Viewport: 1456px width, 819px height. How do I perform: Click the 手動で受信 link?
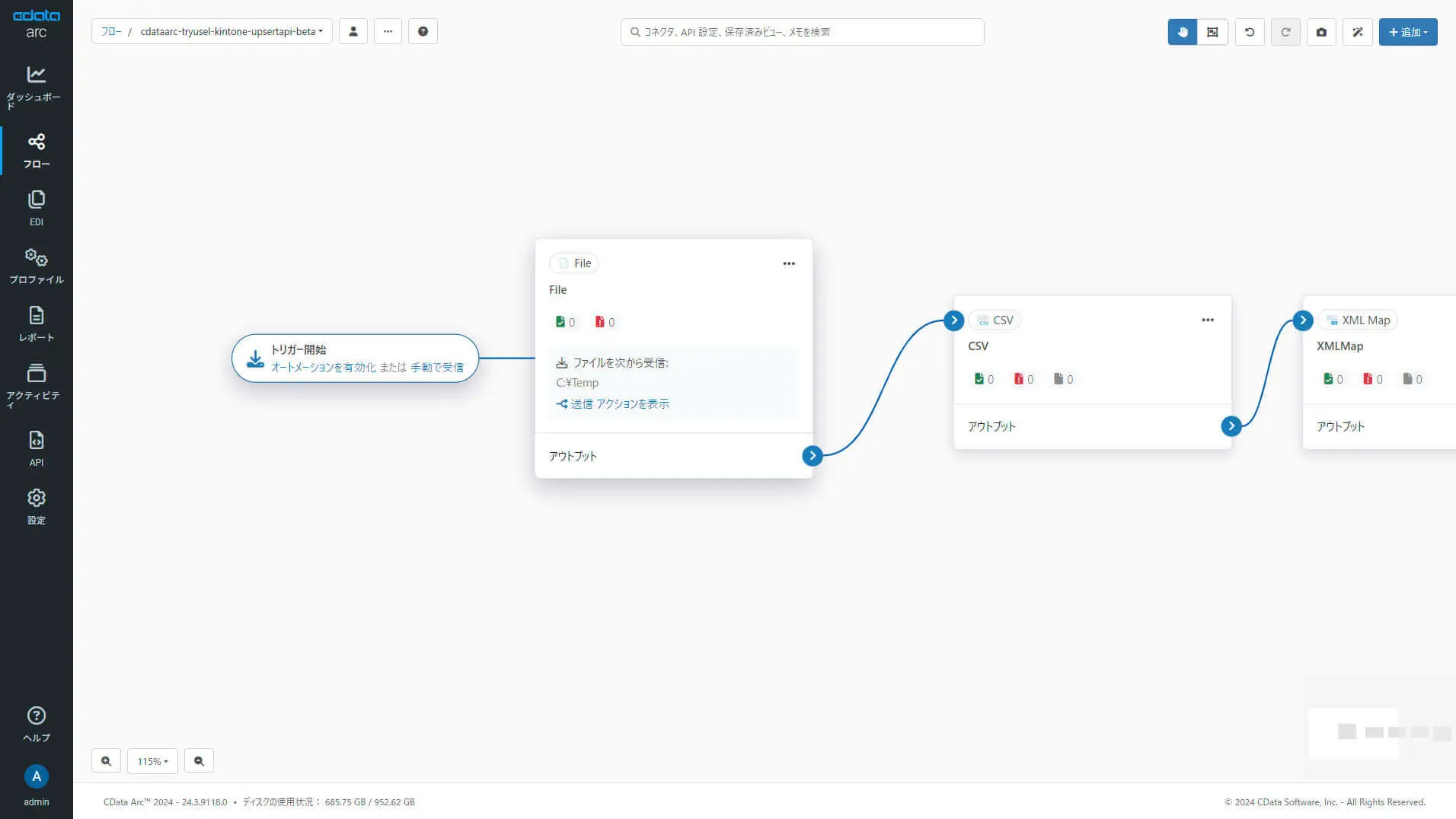coord(437,368)
